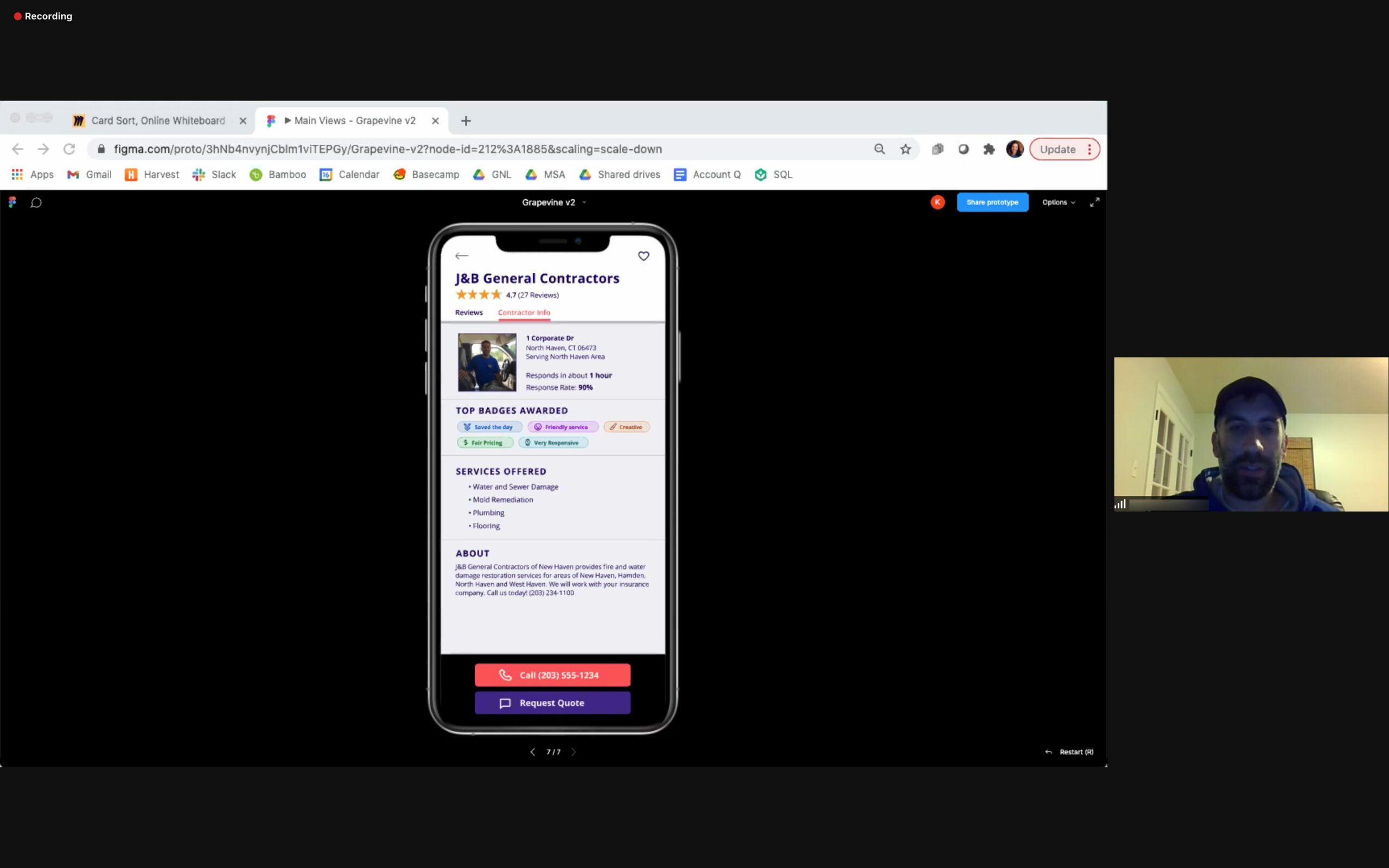The height and width of the screenshot is (868, 1389).
Task: Click the zoom magnifier in address bar
Action: pyautogui.click(x=880, y=149)
